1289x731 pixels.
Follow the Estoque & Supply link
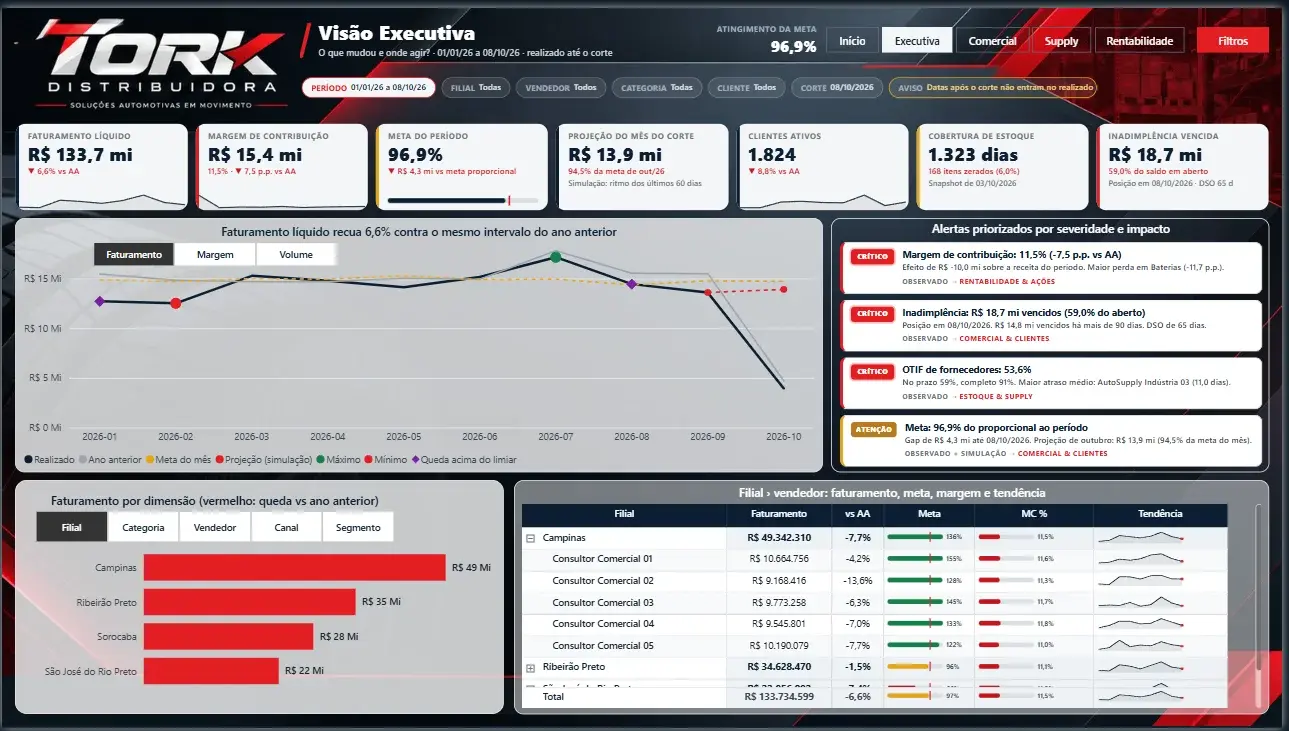tap(996, 396)
